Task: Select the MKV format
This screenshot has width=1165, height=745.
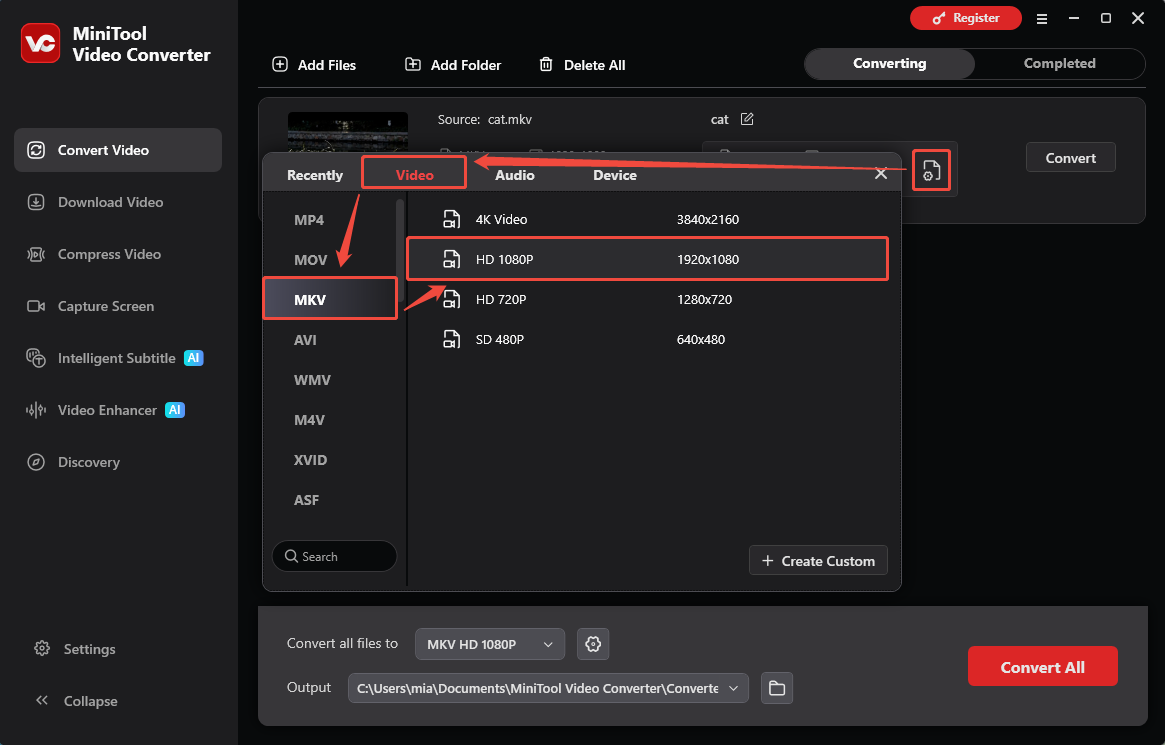Action: point(330,299)
